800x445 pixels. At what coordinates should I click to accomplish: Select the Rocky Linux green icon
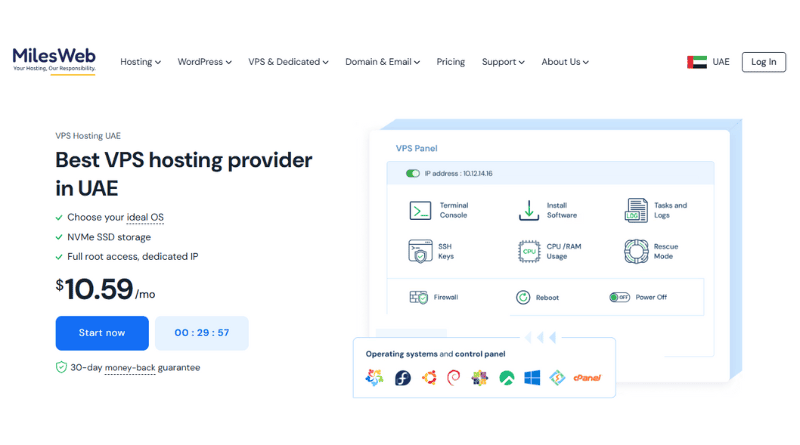click(x=506, y=378)
